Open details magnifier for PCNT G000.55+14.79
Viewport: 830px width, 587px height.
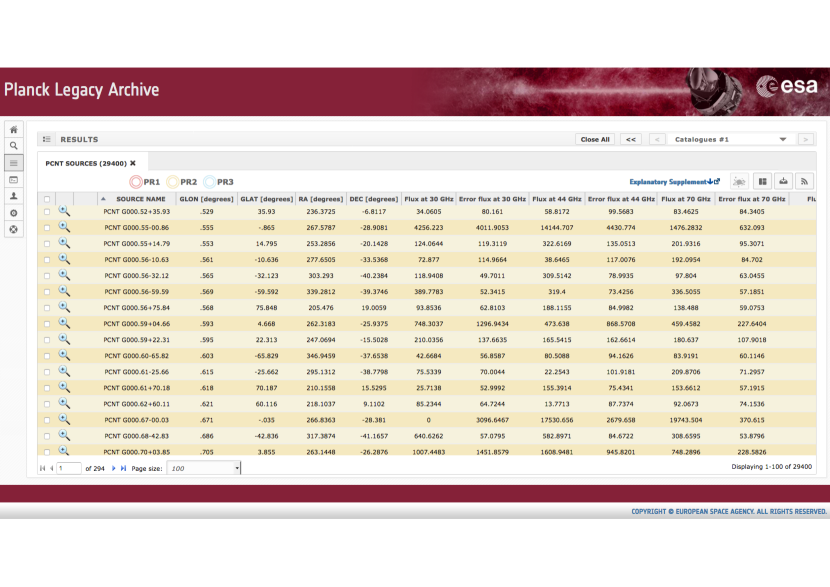(64, 243)
